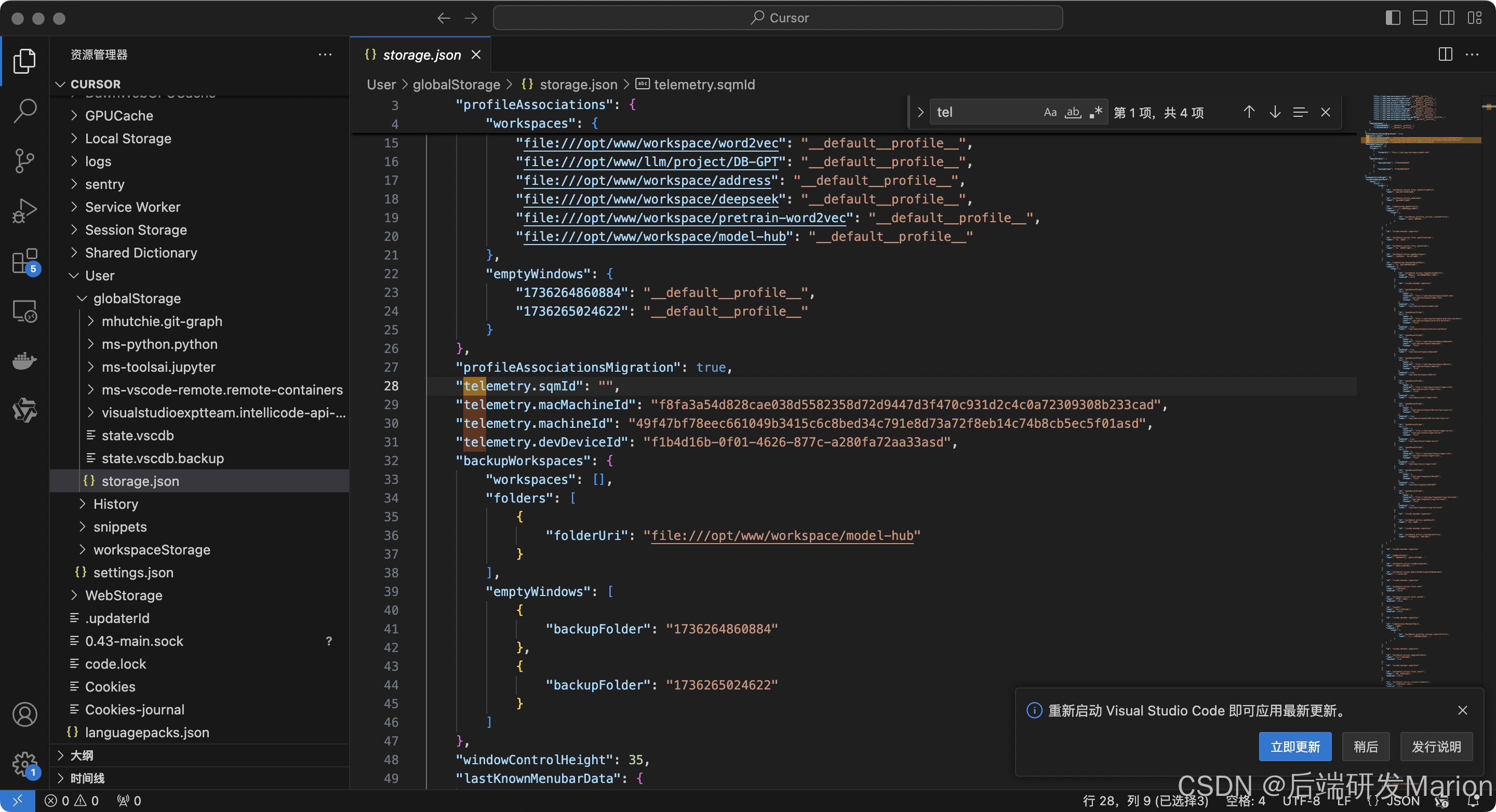Click globalStorage in the breadcrumb
The width and height of the screenshot is (1496, 812).
(x=456, y=85)
